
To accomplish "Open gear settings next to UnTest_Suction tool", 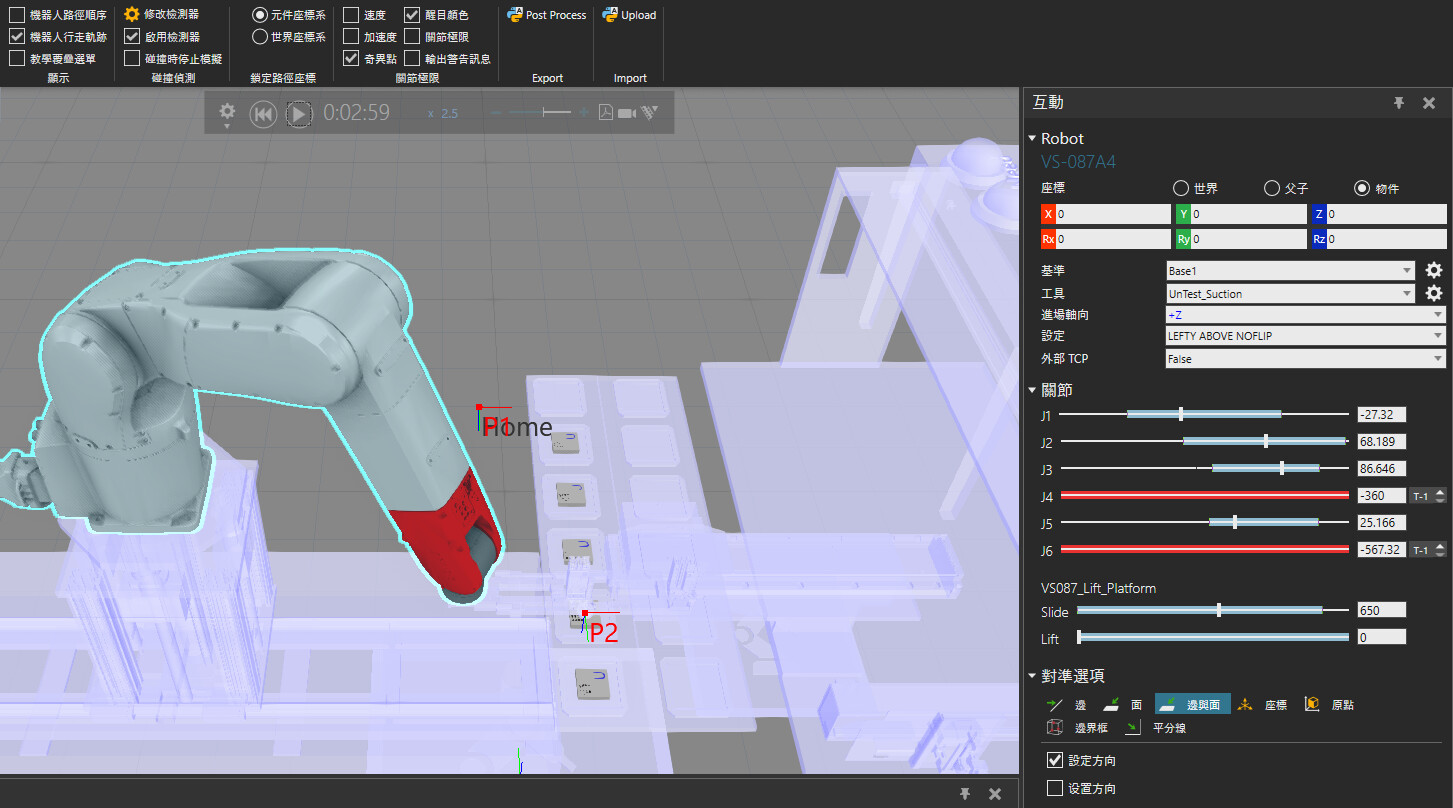I will pos(1433,293).
